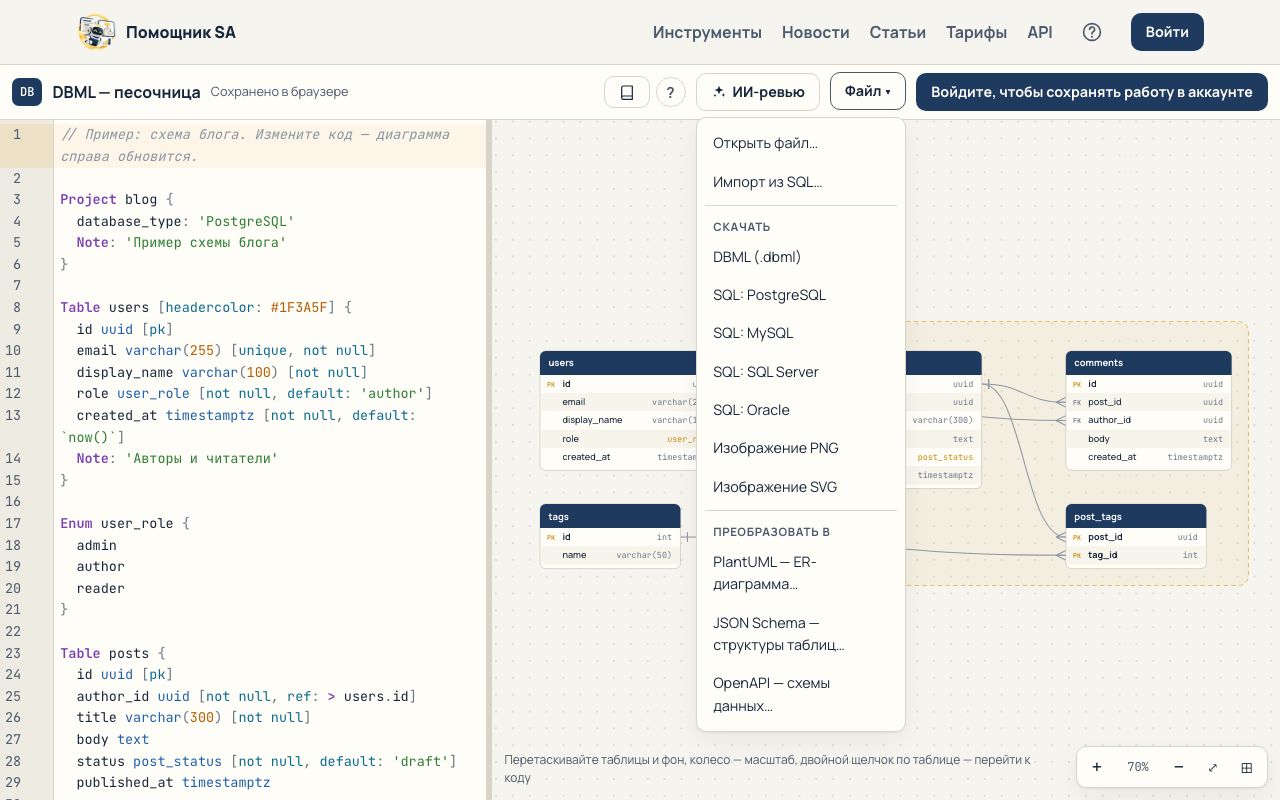The image size is (1280, 800).
Task: Click the DB badge icon
Action: [27, 92]
